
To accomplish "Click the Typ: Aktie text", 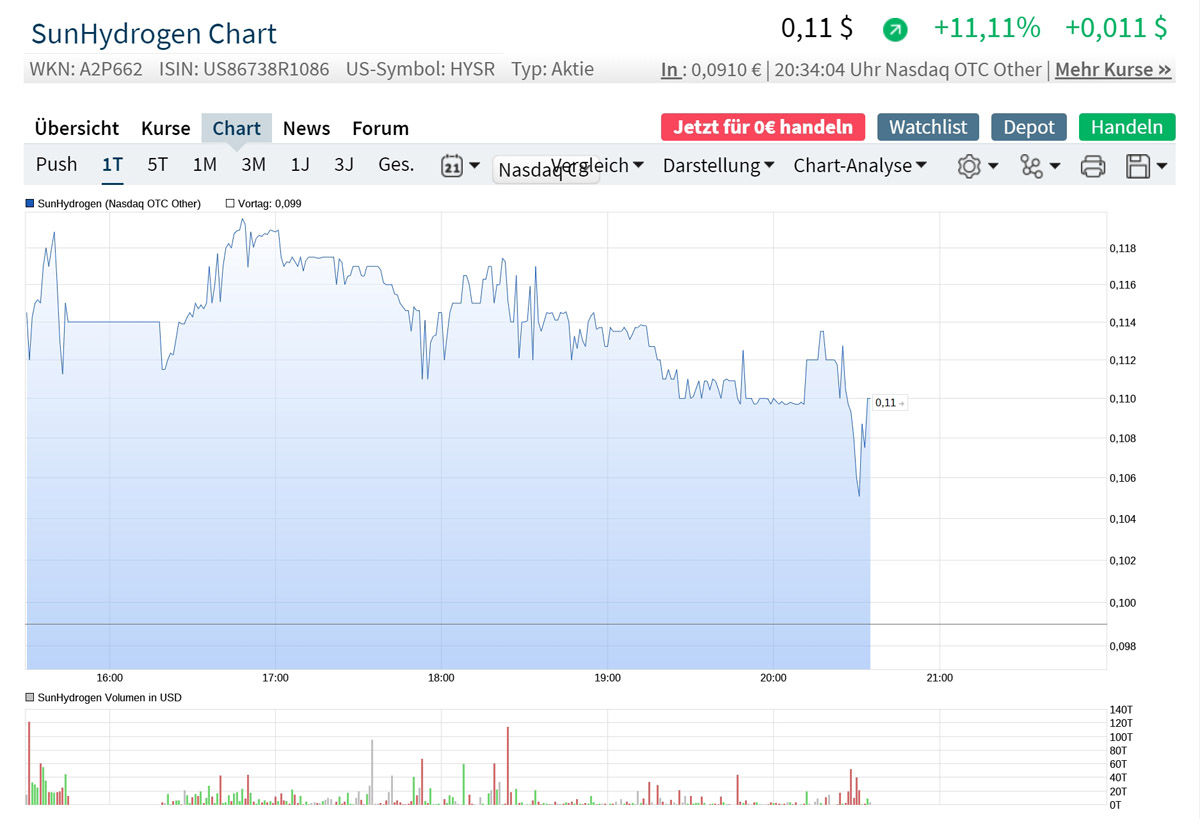I will click(553, 69).
